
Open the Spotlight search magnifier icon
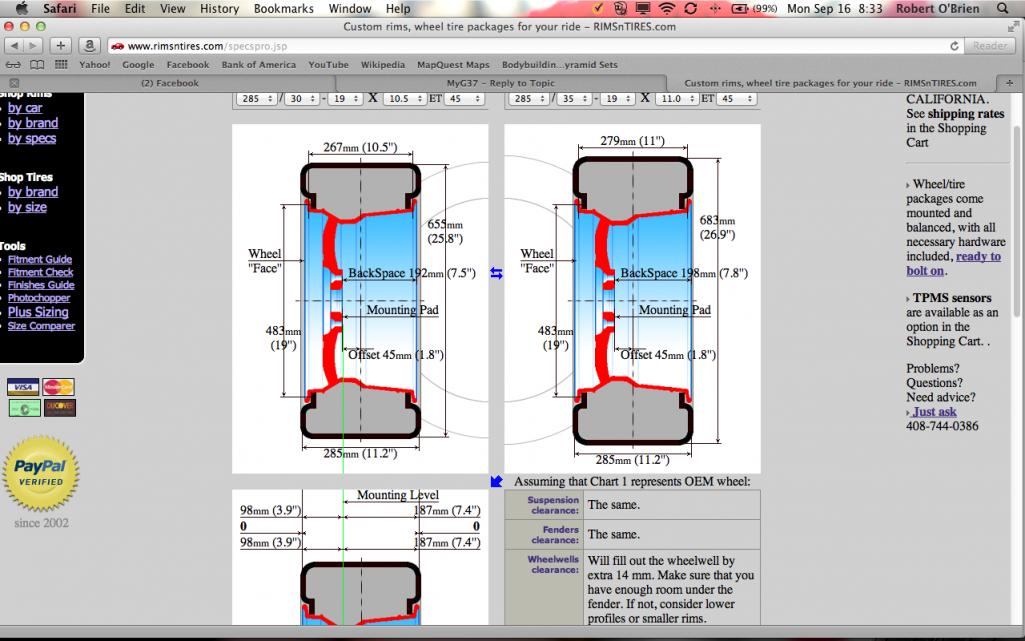[x=1003, y=8]
